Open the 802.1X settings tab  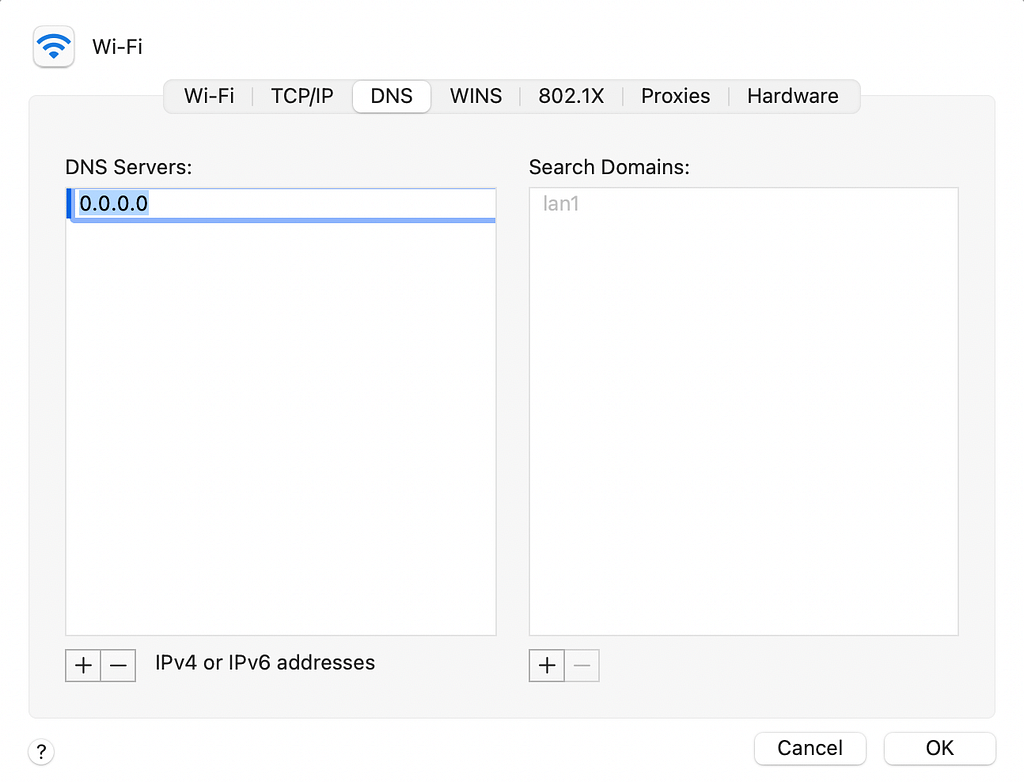tap(571, 96)
